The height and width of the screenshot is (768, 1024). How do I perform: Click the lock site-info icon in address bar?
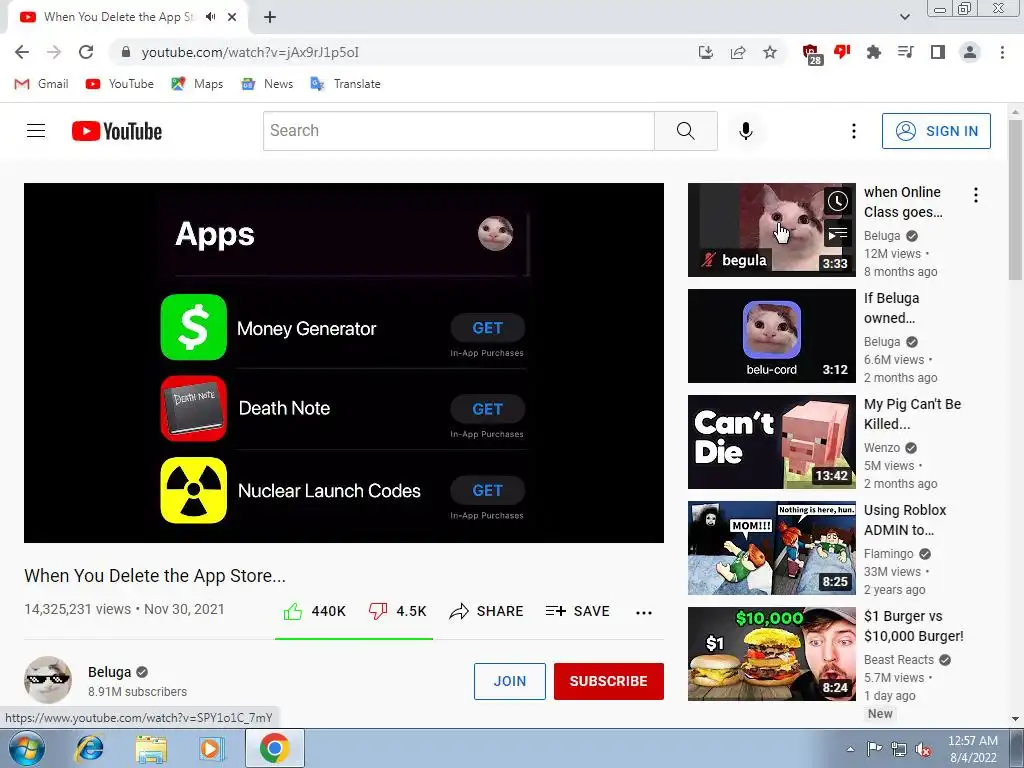click(126, 52)
